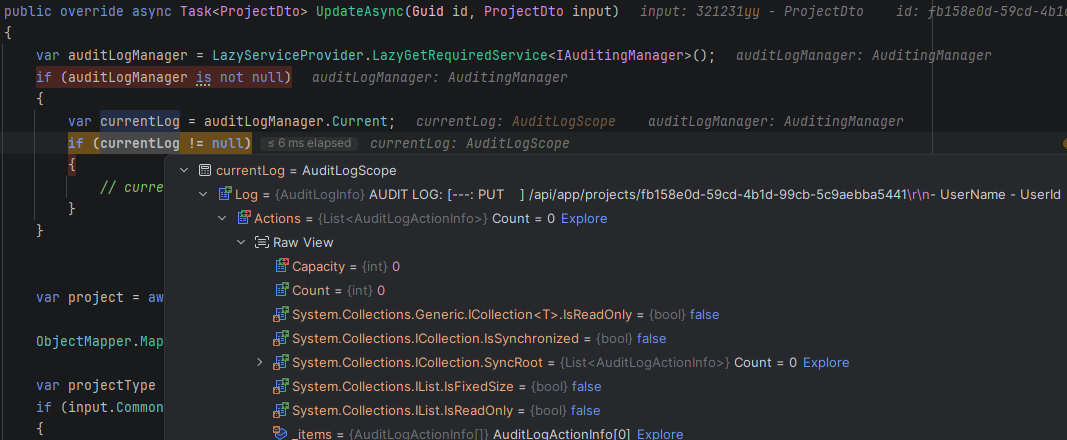The image size is (1067, 440).
Task: Click the currentLog variable icon
Action: tap(205, 171)
